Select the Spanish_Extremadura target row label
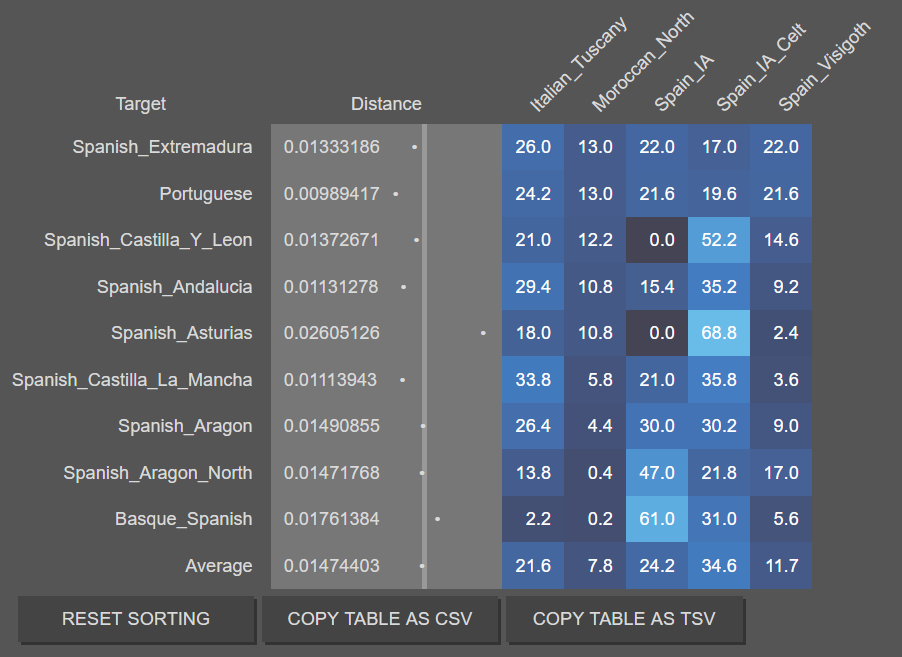Viewport: 902px width, 657px height. 162,147
